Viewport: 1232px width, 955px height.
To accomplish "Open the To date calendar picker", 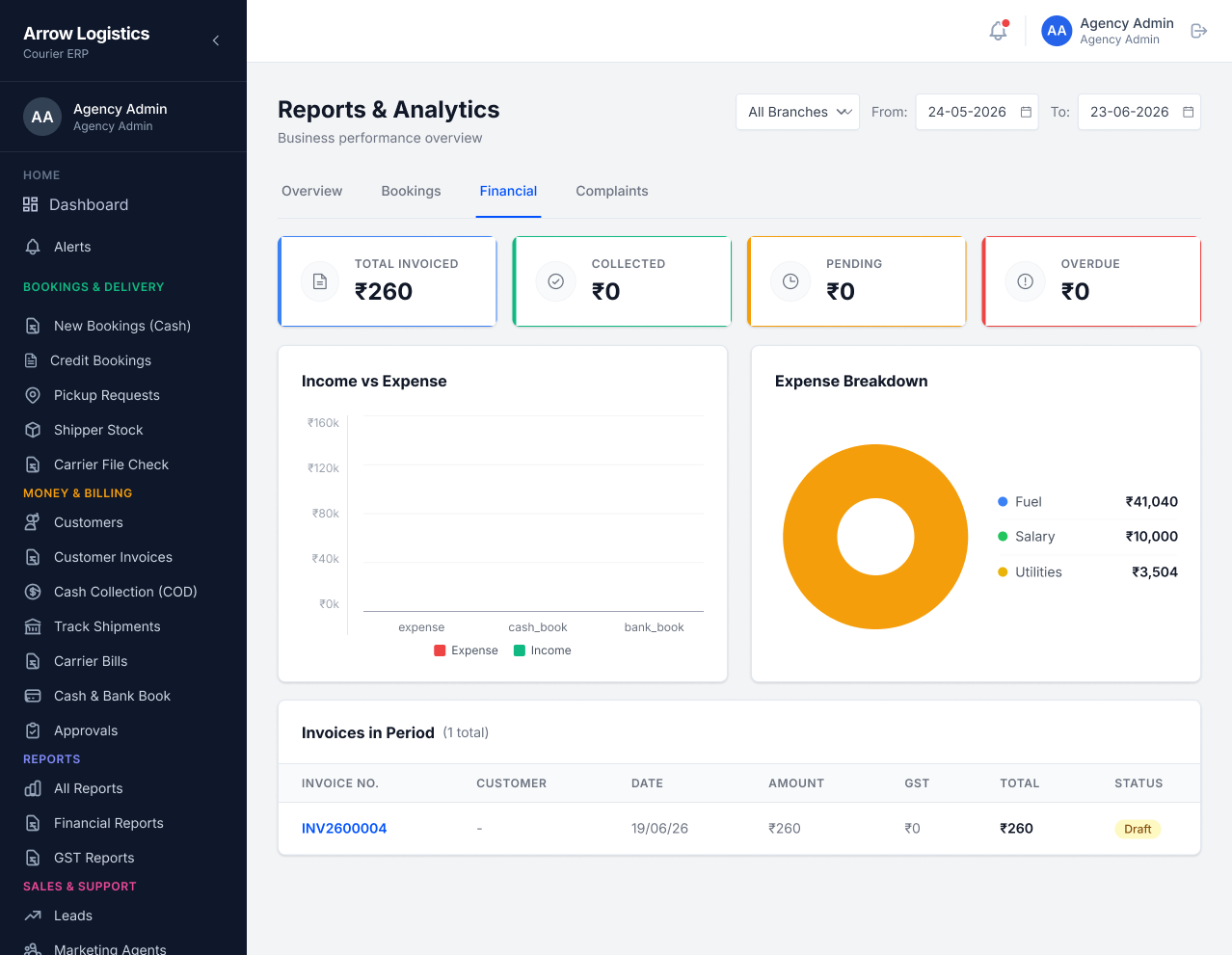I will tap(1189, 112).
